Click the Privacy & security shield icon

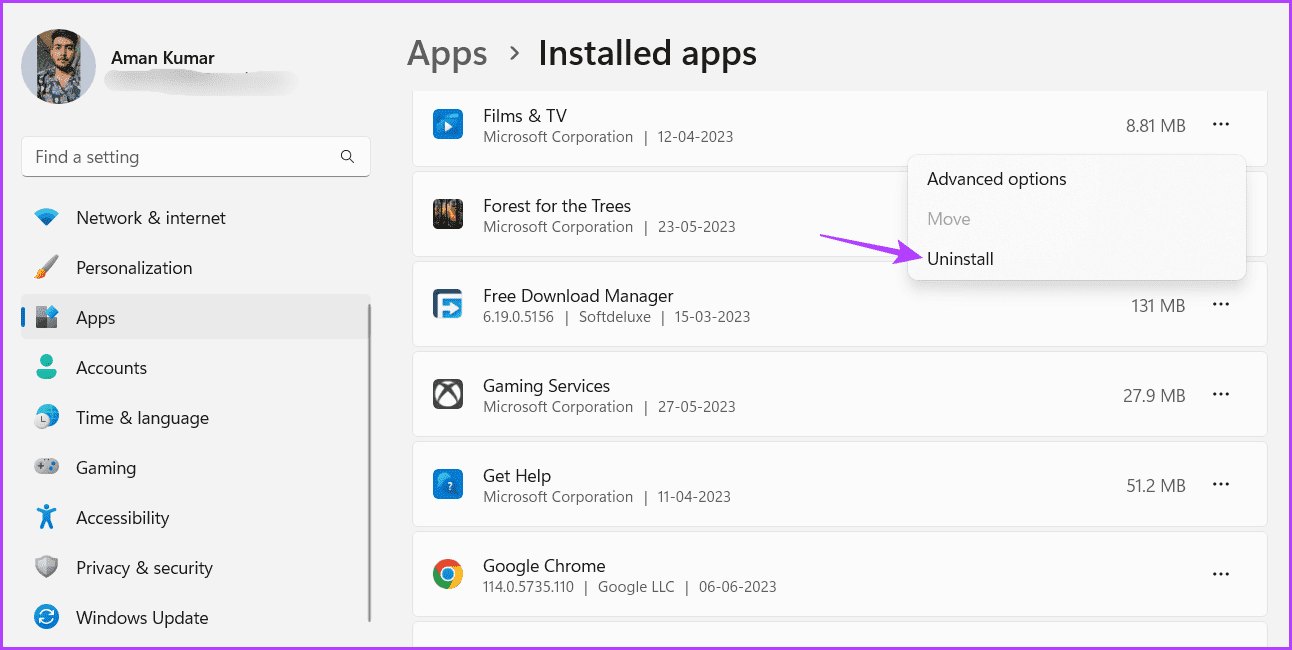(x=46, y=567)
